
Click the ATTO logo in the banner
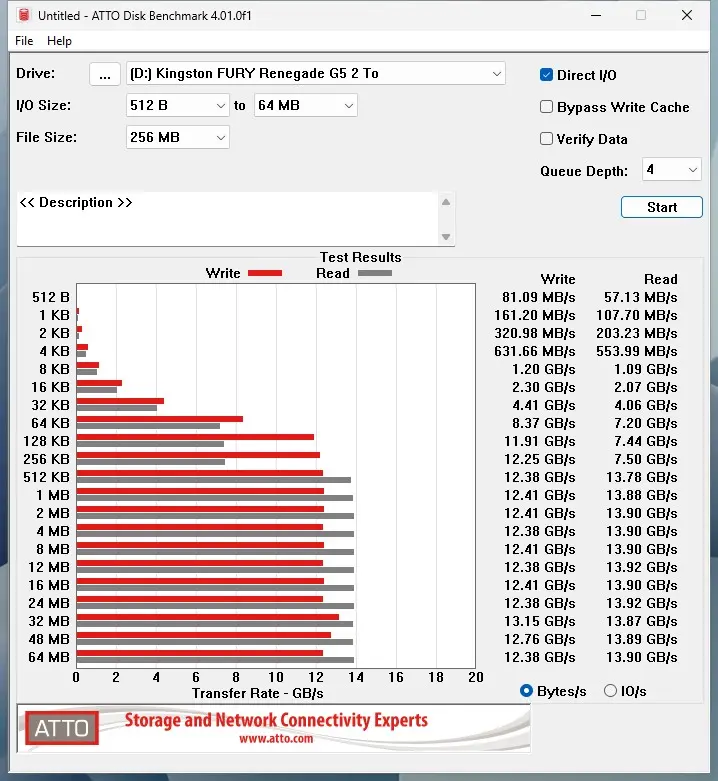(x=62, y=728)
